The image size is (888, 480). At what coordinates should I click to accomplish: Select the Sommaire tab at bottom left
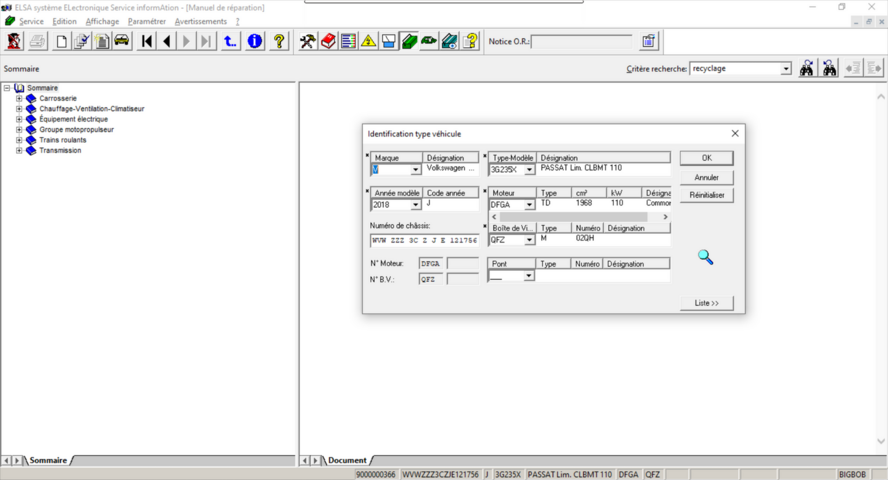click(x=48, y=460)
